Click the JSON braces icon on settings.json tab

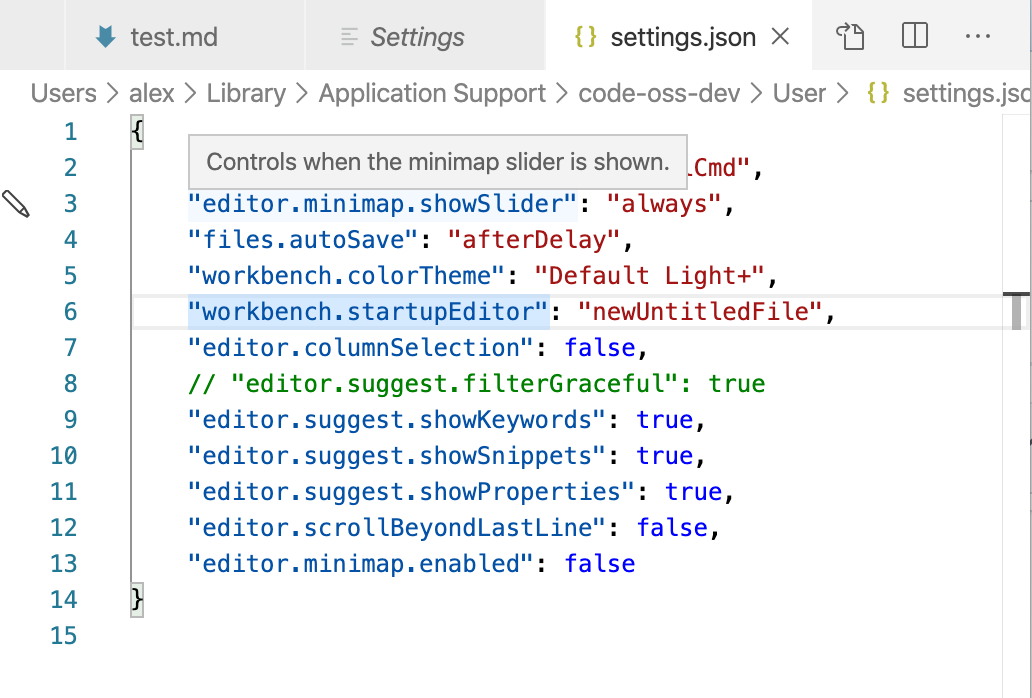coord(584,35)
